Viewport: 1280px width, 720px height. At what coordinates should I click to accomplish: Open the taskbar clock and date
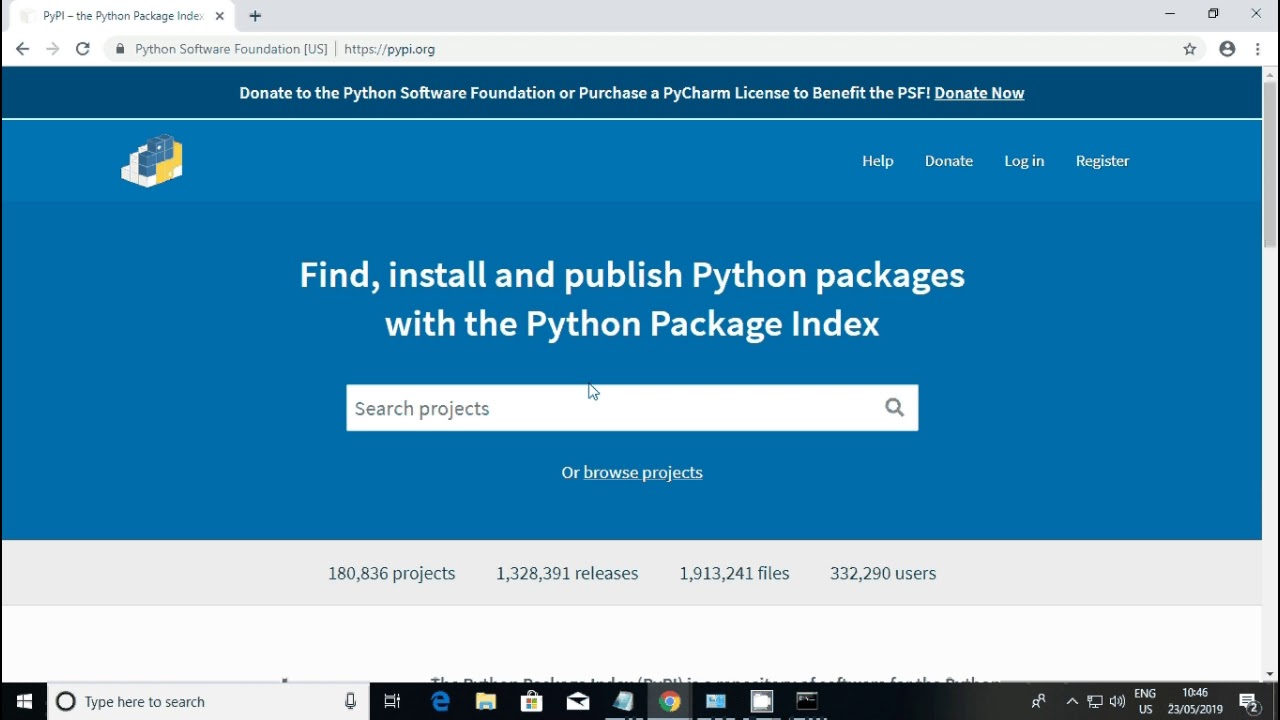1195,701
